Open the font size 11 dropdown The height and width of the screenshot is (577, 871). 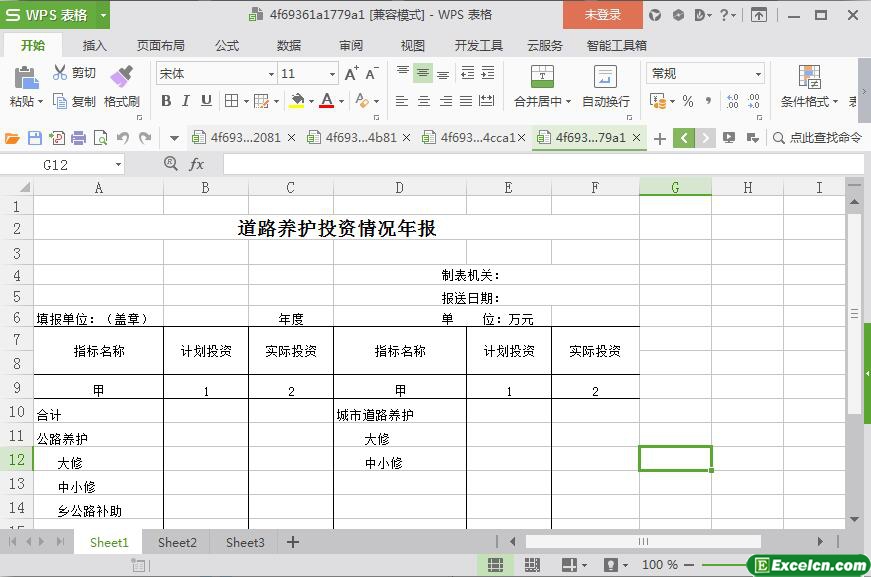[332, 74]
